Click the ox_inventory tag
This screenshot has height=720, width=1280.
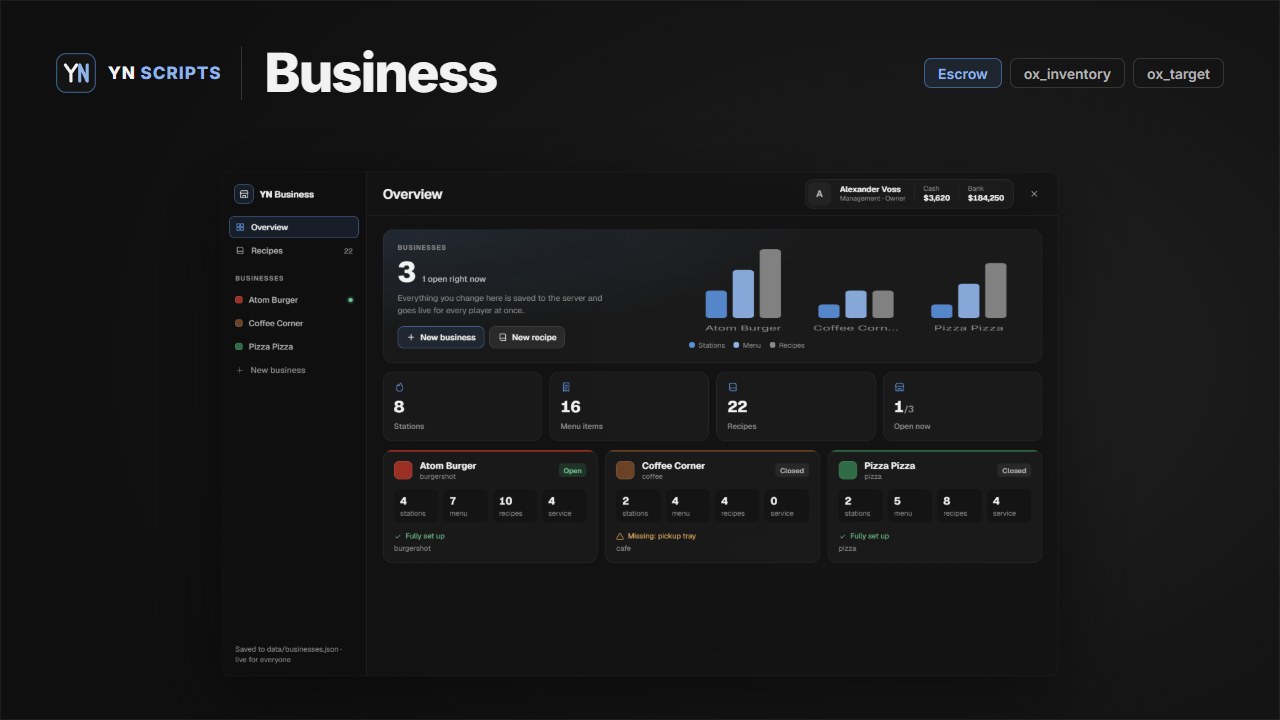(x=1067, y=73)
